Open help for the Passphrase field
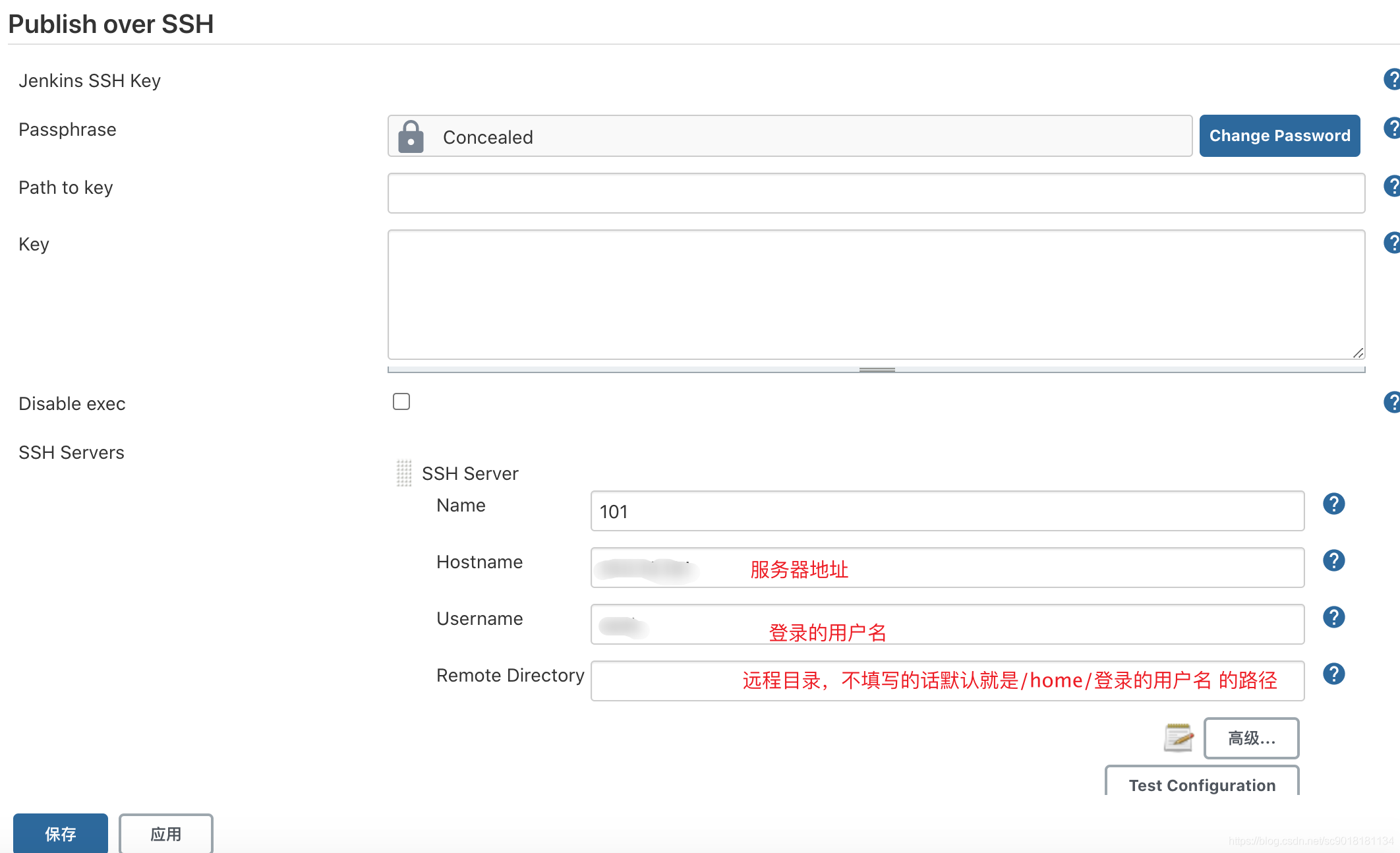This screenshot has height=853, width=1400. pos(1392,128)
